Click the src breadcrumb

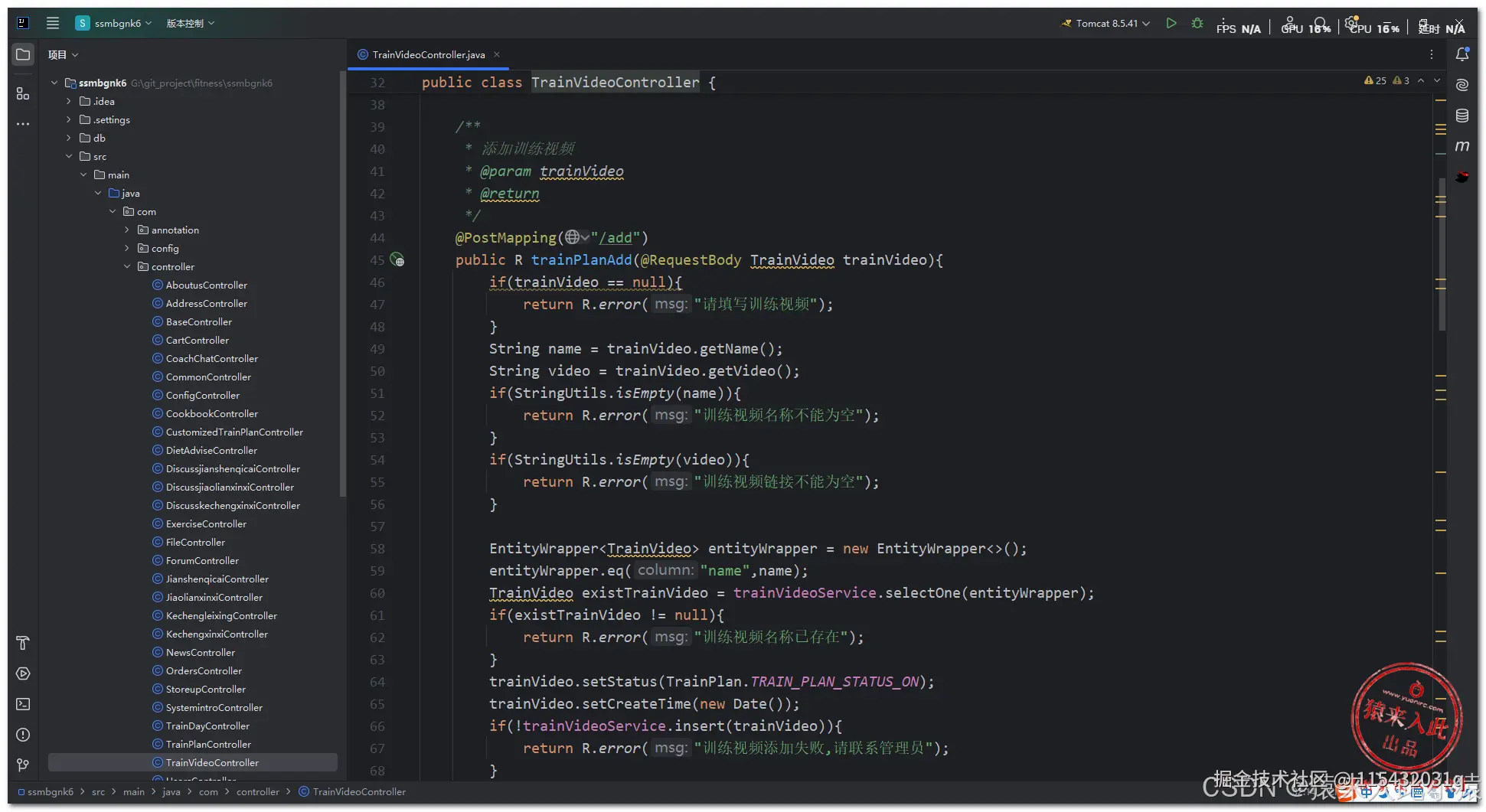pyautogui.click(x=98, y=791)
